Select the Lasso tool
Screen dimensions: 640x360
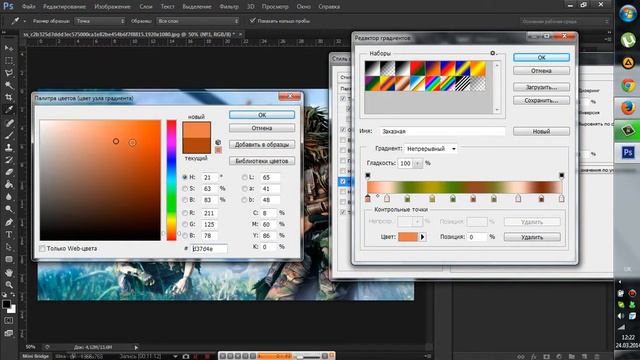(x=9, y=73)
